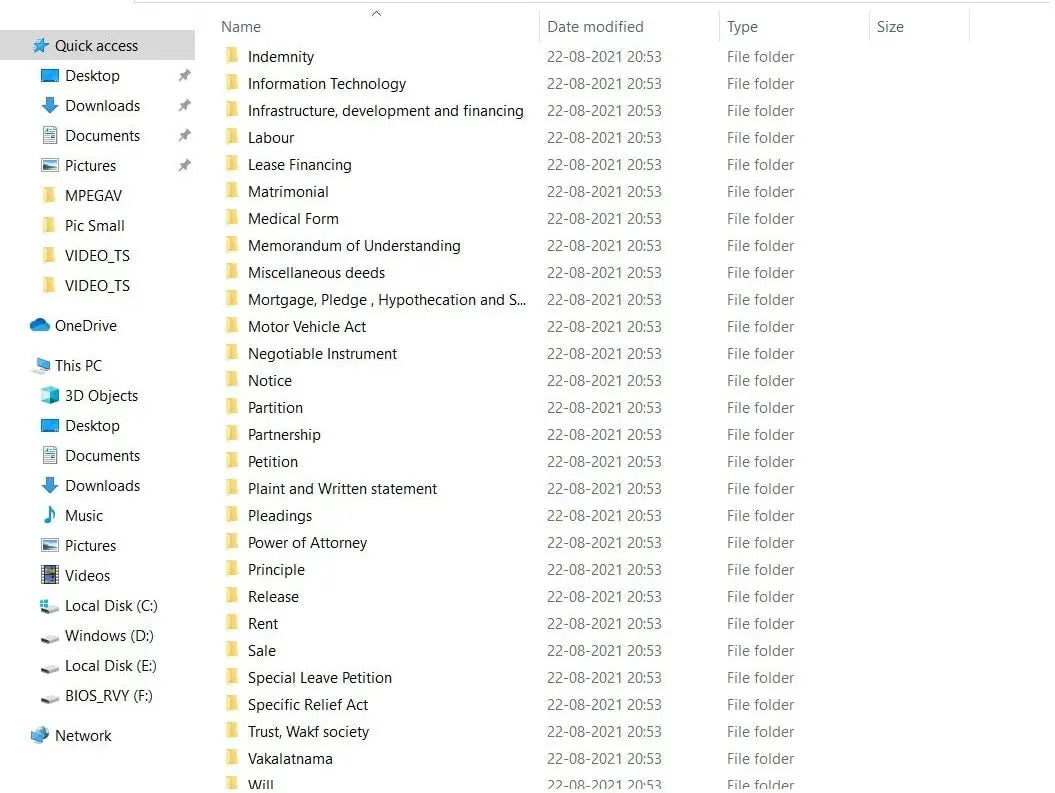1055x793 pixels.
Task: Open the OneDrive cloud icon
Action: [38, 325]
